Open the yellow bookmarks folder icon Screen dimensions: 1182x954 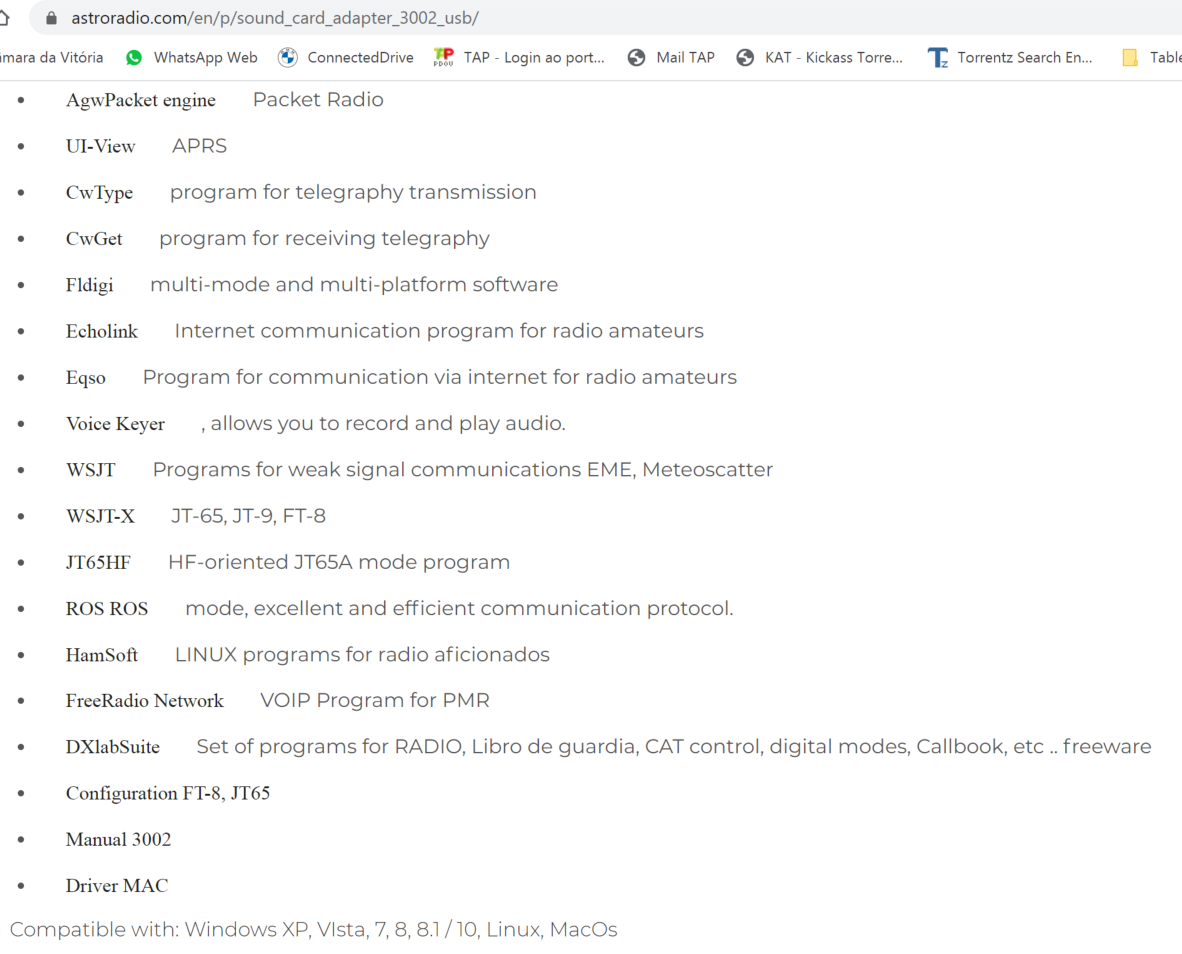[x=1129, y=58]
